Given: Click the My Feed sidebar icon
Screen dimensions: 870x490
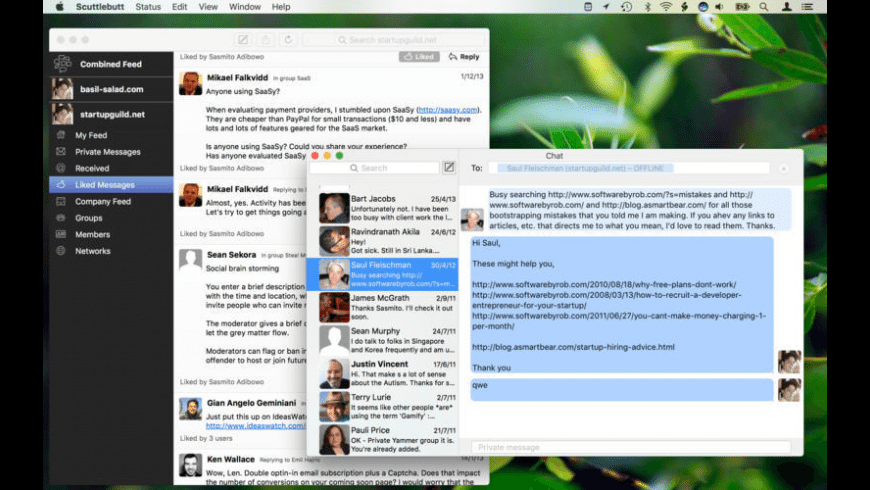Looking at the screenshot, I should (61, 135).
